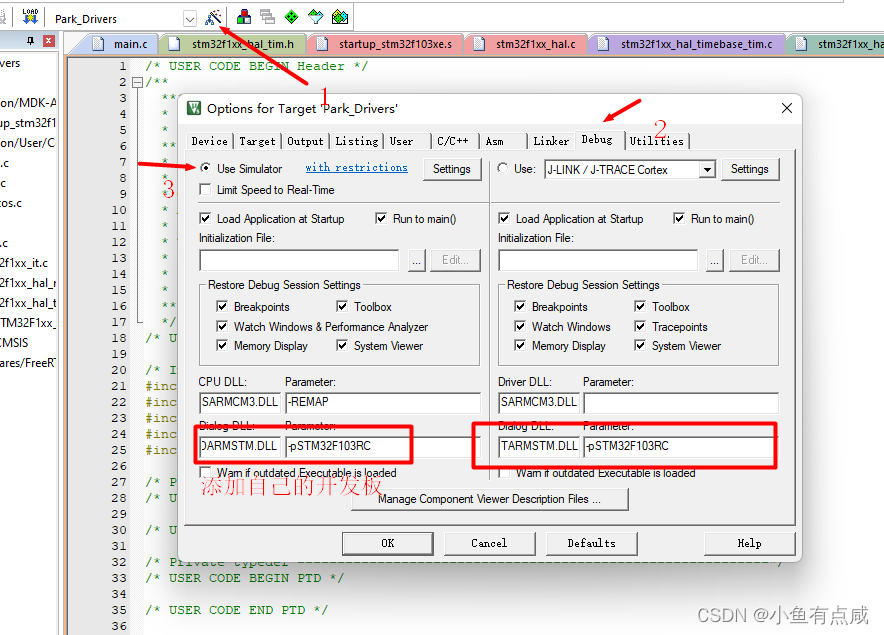
Task: Browse for hardware Initialization File
Action: pyautogui.click(x=715, y=261)
